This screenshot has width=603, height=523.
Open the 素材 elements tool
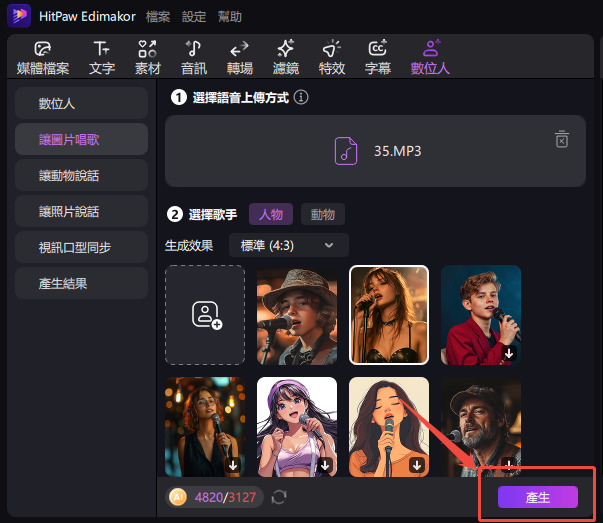pyautogui.click(x=148, y=58)
